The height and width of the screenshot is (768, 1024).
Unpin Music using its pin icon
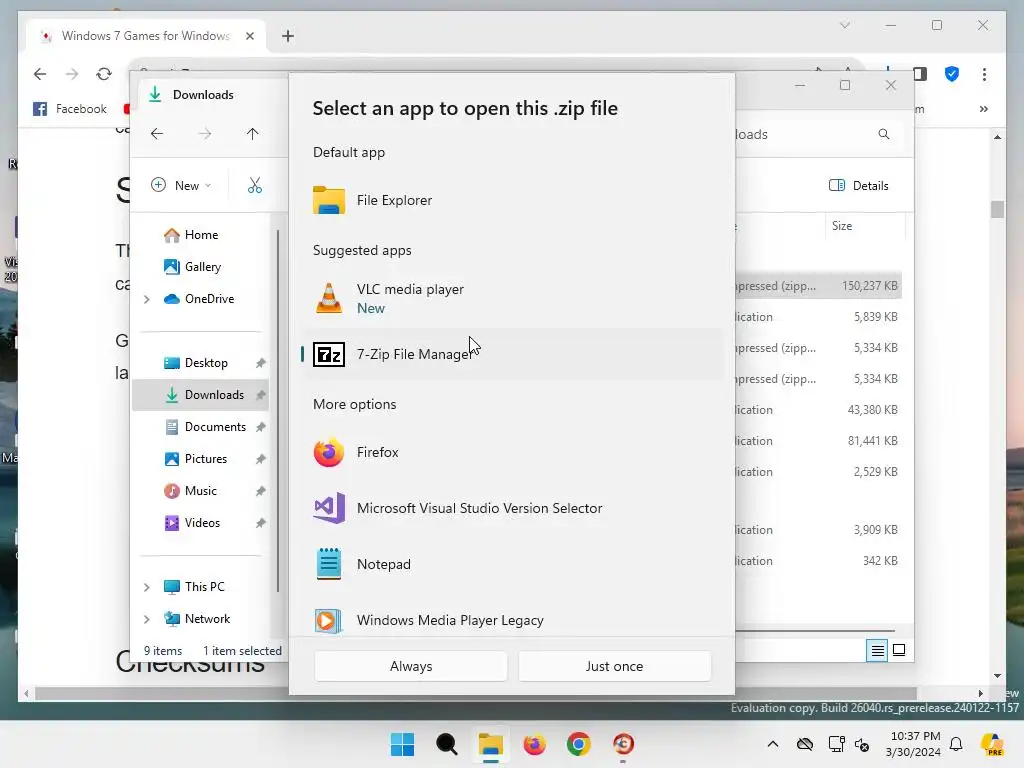tap(261, 491)
